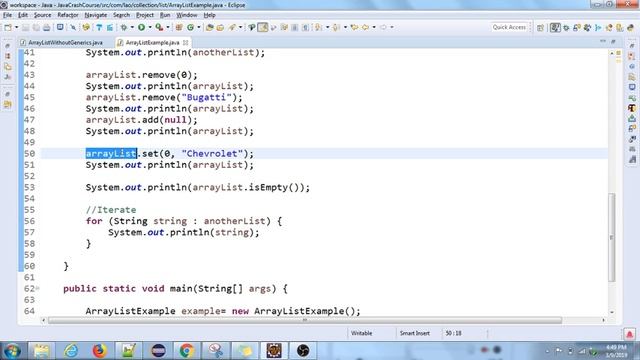
Task: Open the Project menu
Action: [145, 15]
